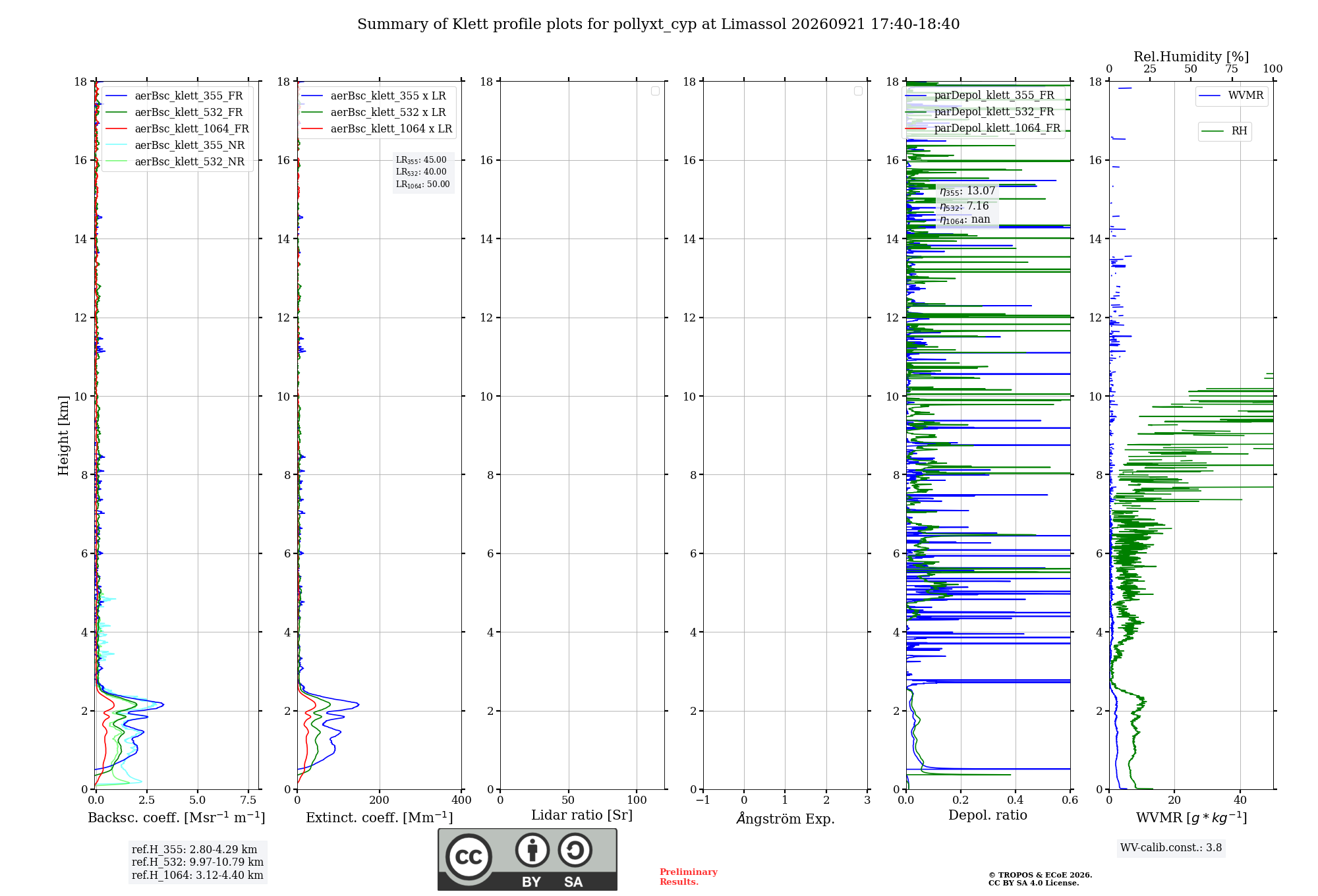Click the CC BY SA 4.0 License text
This screenshot has width=1318, height=896.
pos(1034,883)
